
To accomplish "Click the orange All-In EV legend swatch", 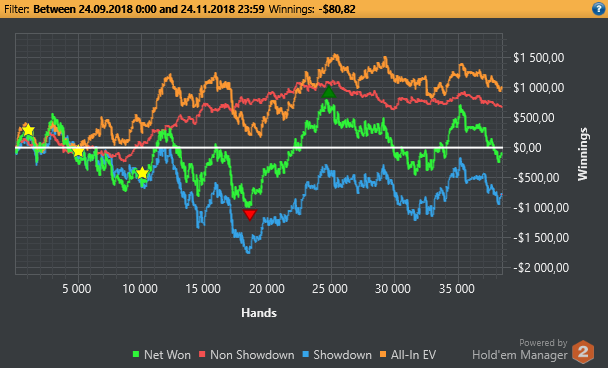I will tap(383, 354).
